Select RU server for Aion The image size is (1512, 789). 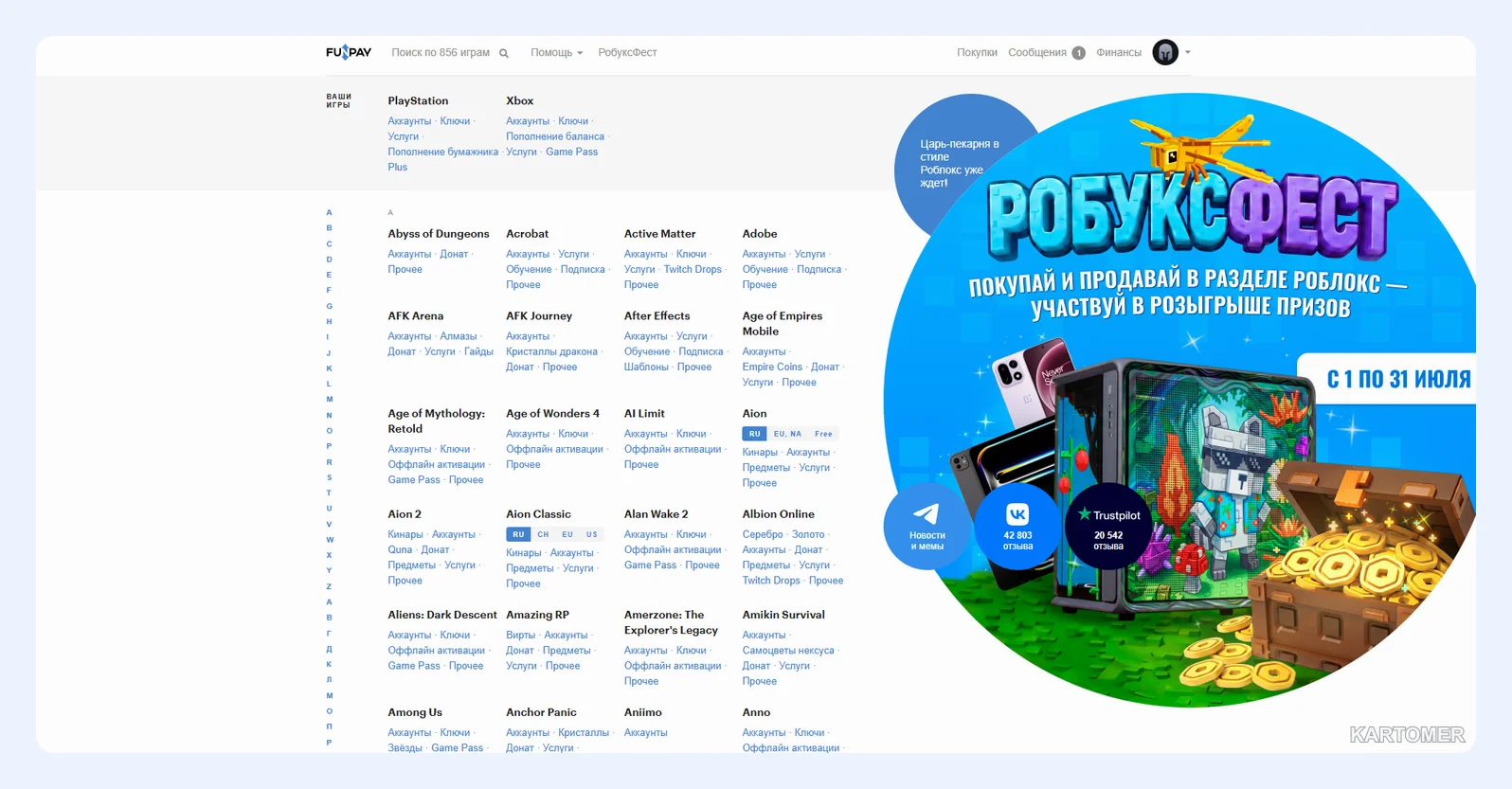pos(754,434)
